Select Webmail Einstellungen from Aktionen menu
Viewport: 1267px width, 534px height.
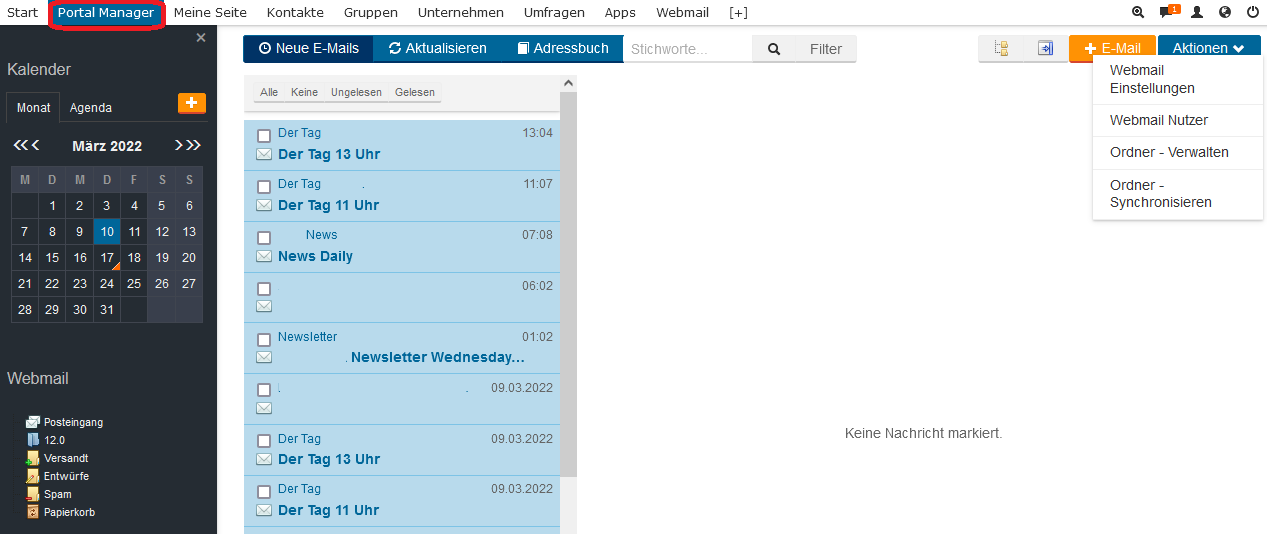tap(1178, 79)
